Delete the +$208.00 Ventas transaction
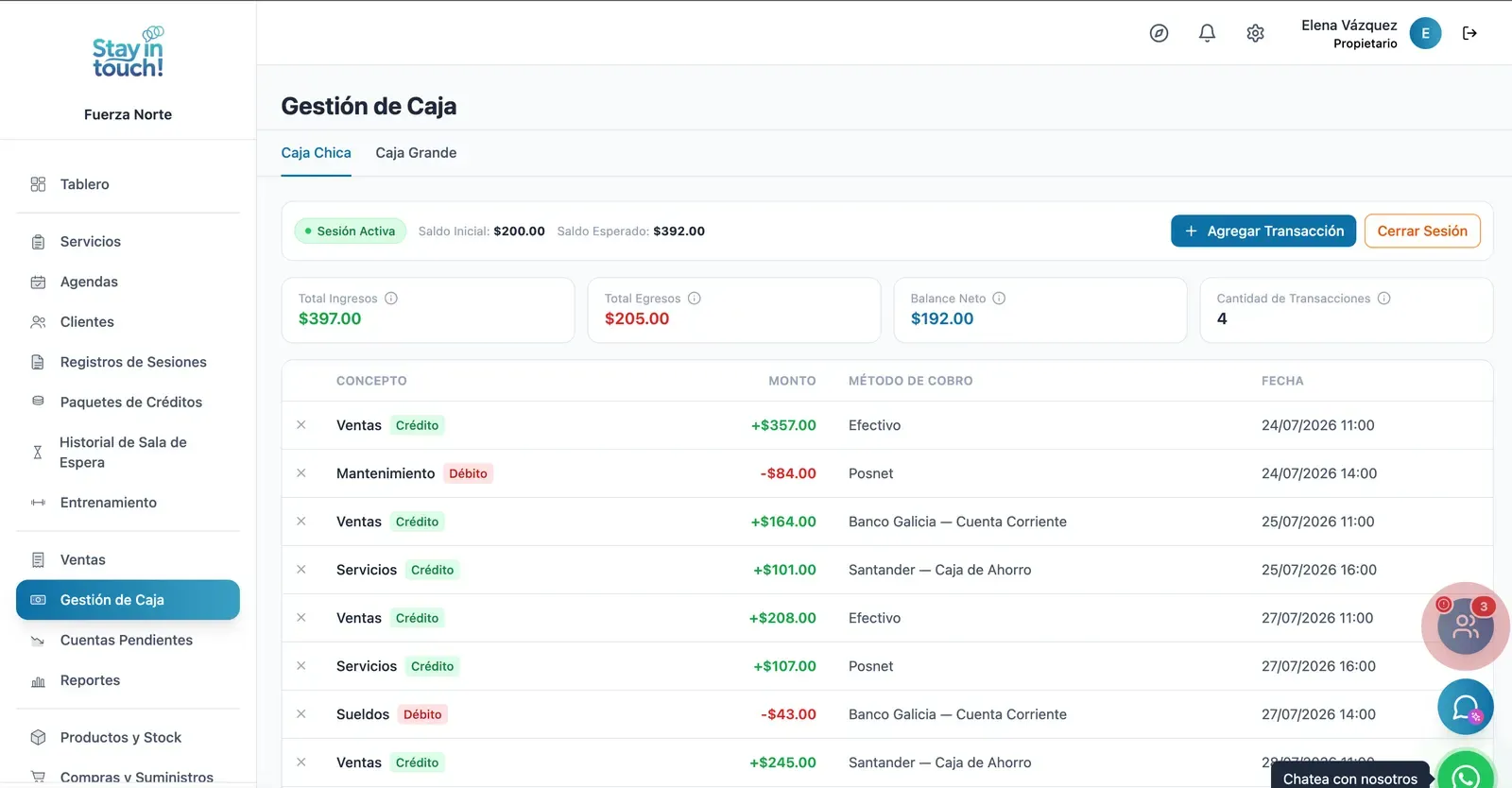Screen dimensions: 1512x788 [301, 618]
